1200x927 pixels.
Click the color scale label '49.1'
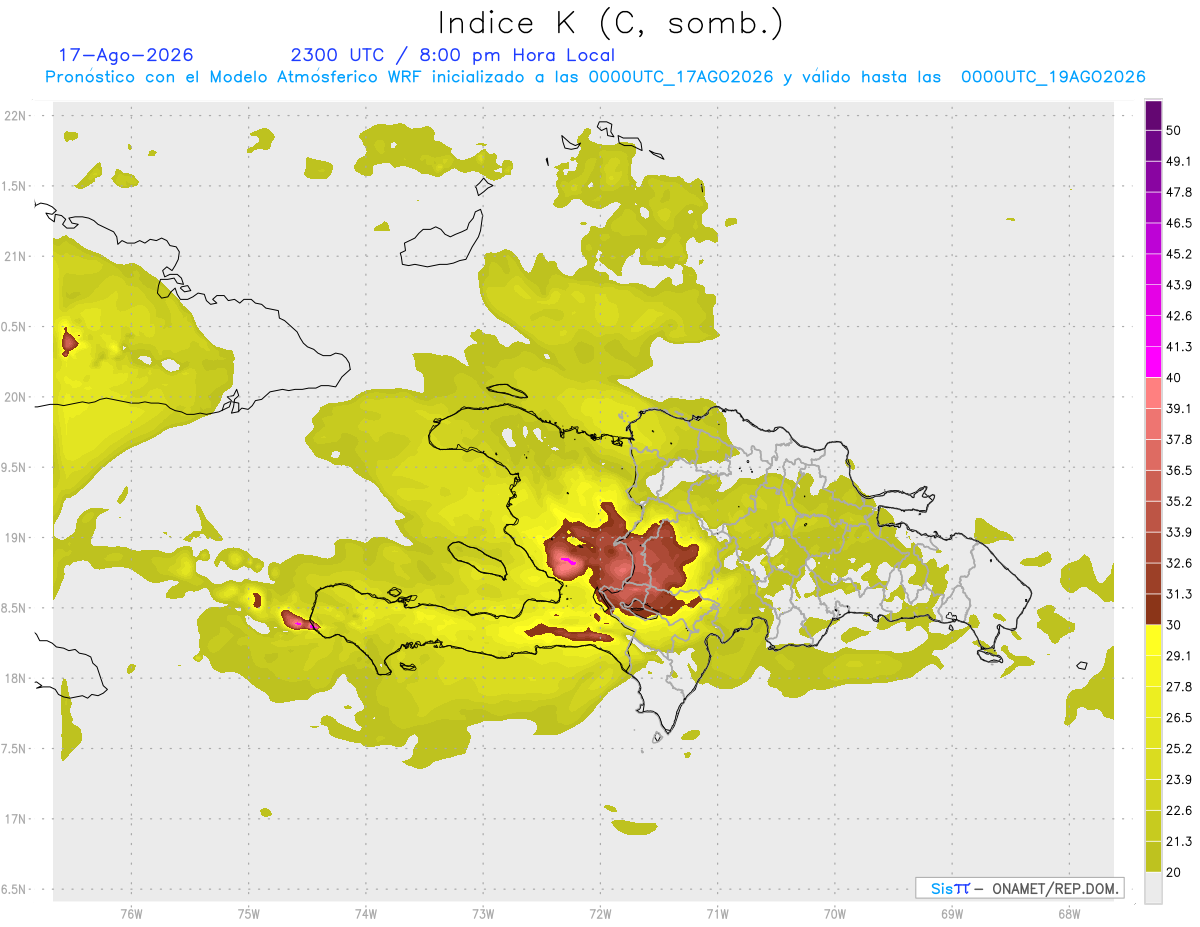[1179, 161]
